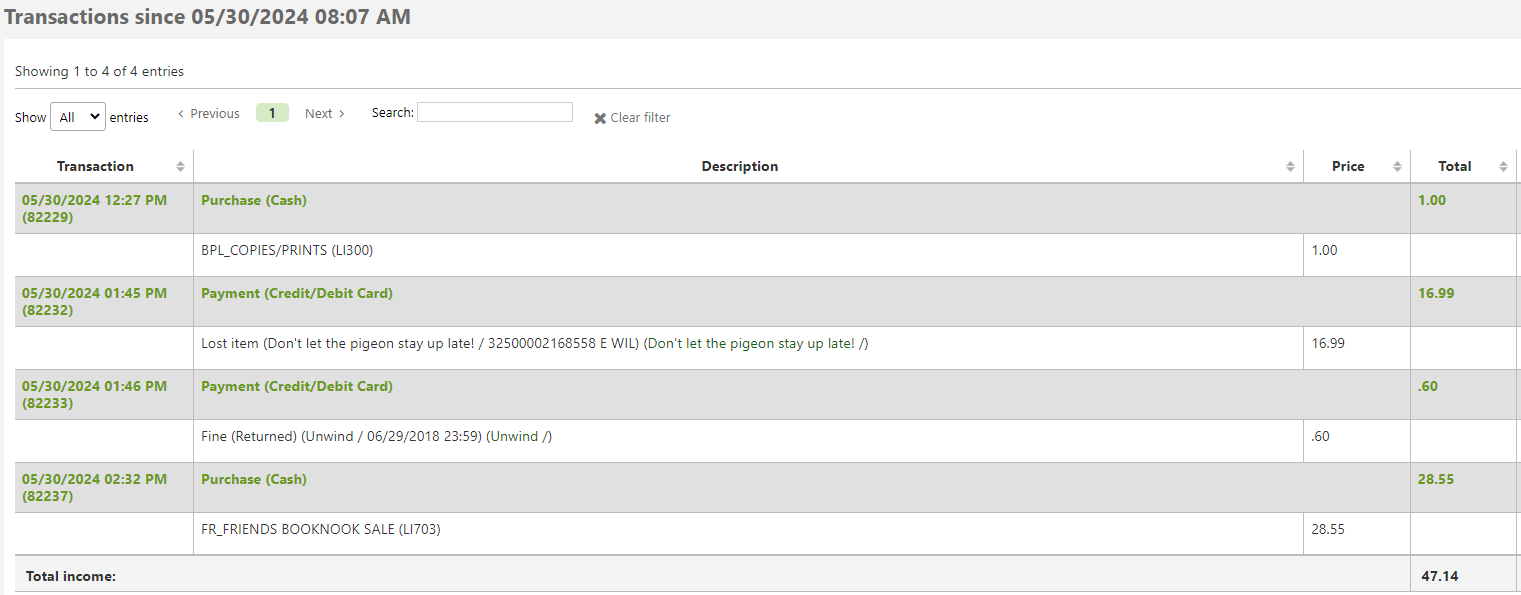Select transaction 82229 at 12:27 PM
Screen dimensions: 1521x595
(94, 208)
